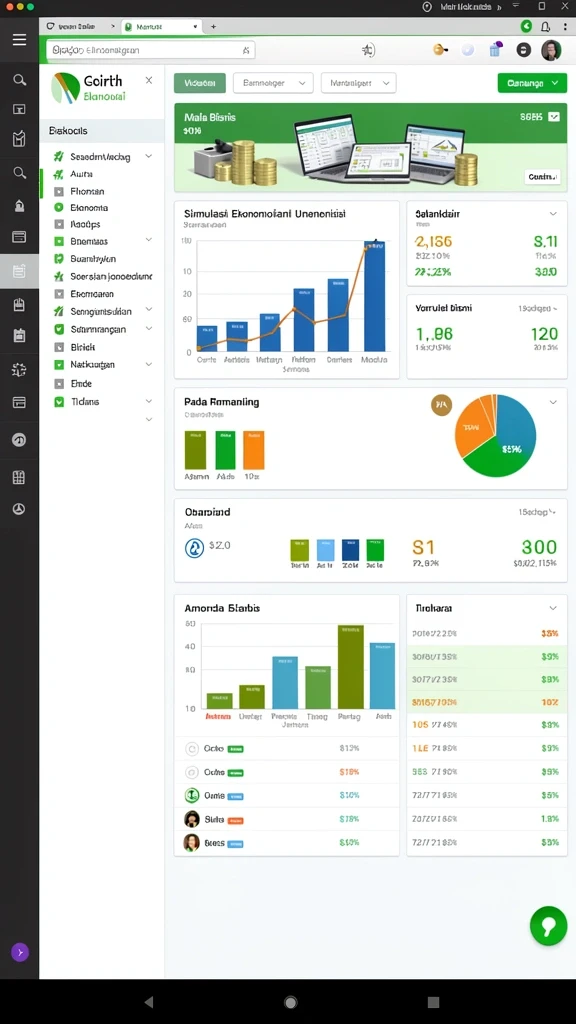
Task: Collapse the Tirohara panel chevron
Action: pyautogui.click(x=552, y=608)
